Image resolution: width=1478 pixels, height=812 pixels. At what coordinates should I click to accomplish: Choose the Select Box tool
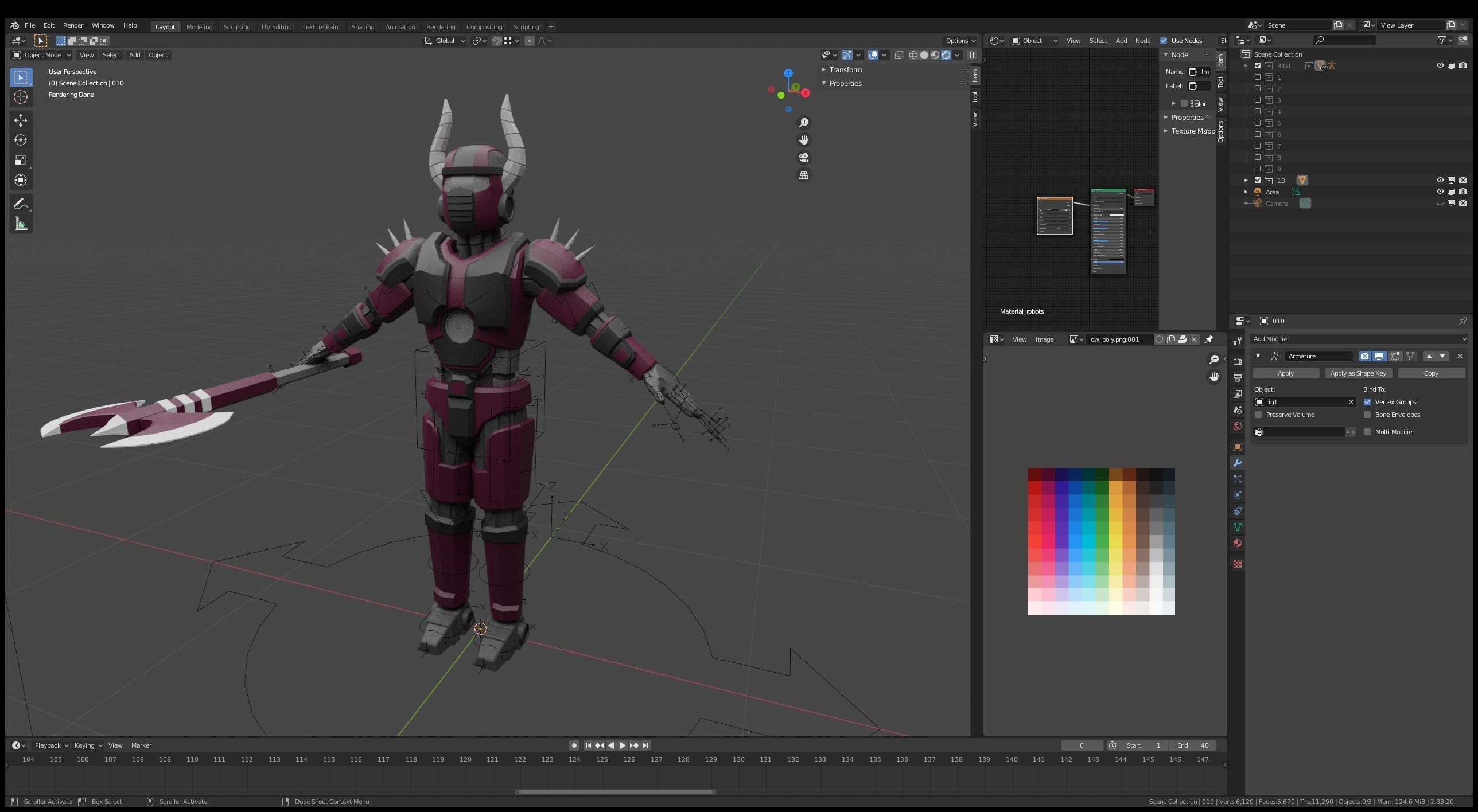21,77
